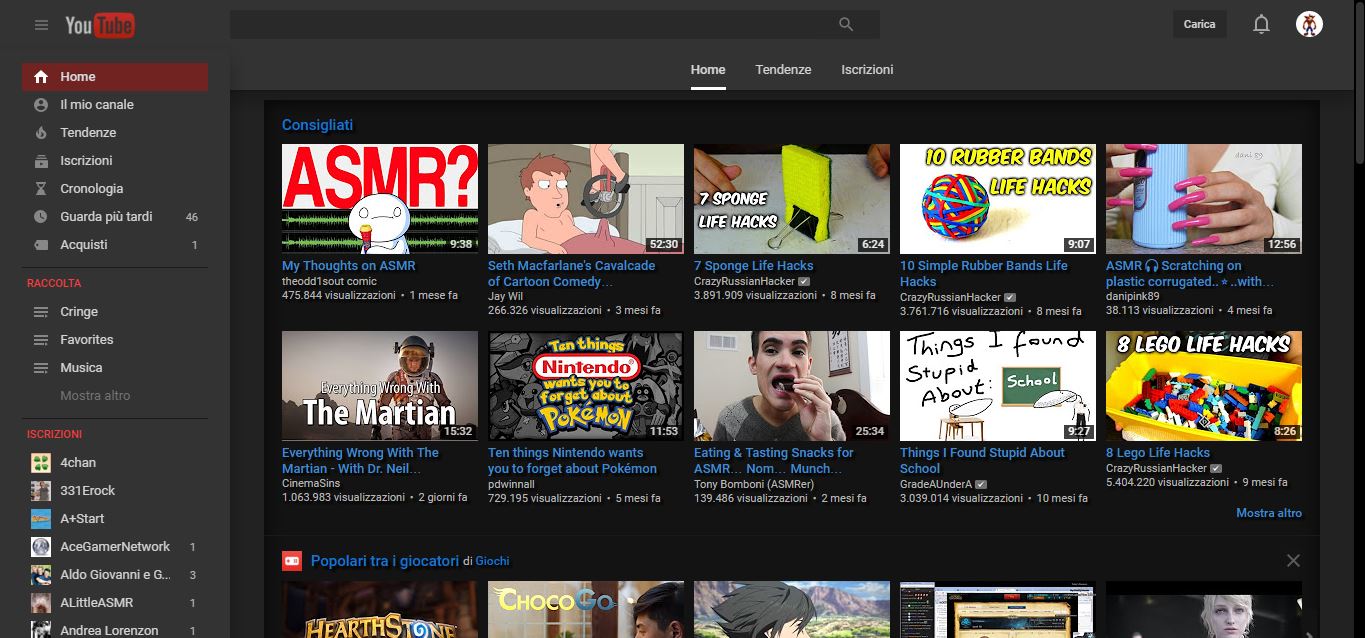Click the Il mio canale profile icon
Viewport: 1365px width, 638px height.
coord(41,105)
